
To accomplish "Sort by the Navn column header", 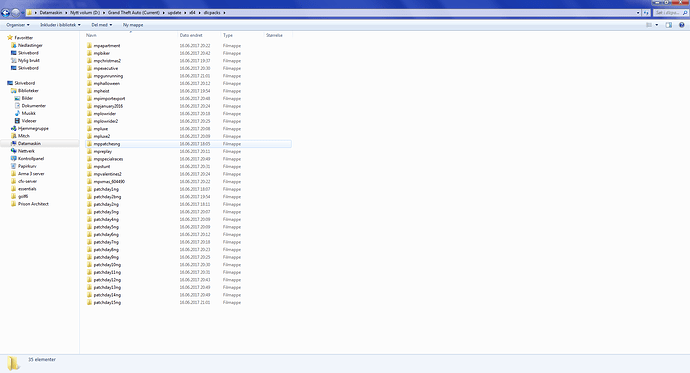I will tap(91, 35).
